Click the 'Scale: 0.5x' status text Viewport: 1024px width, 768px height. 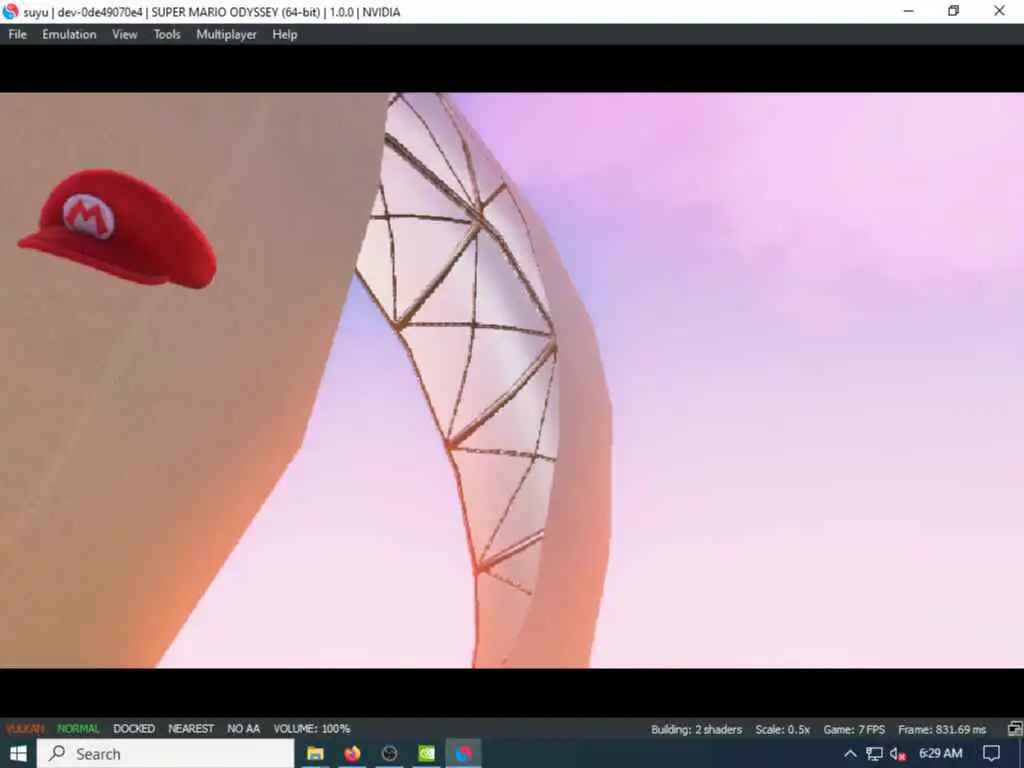pos(782,729)
